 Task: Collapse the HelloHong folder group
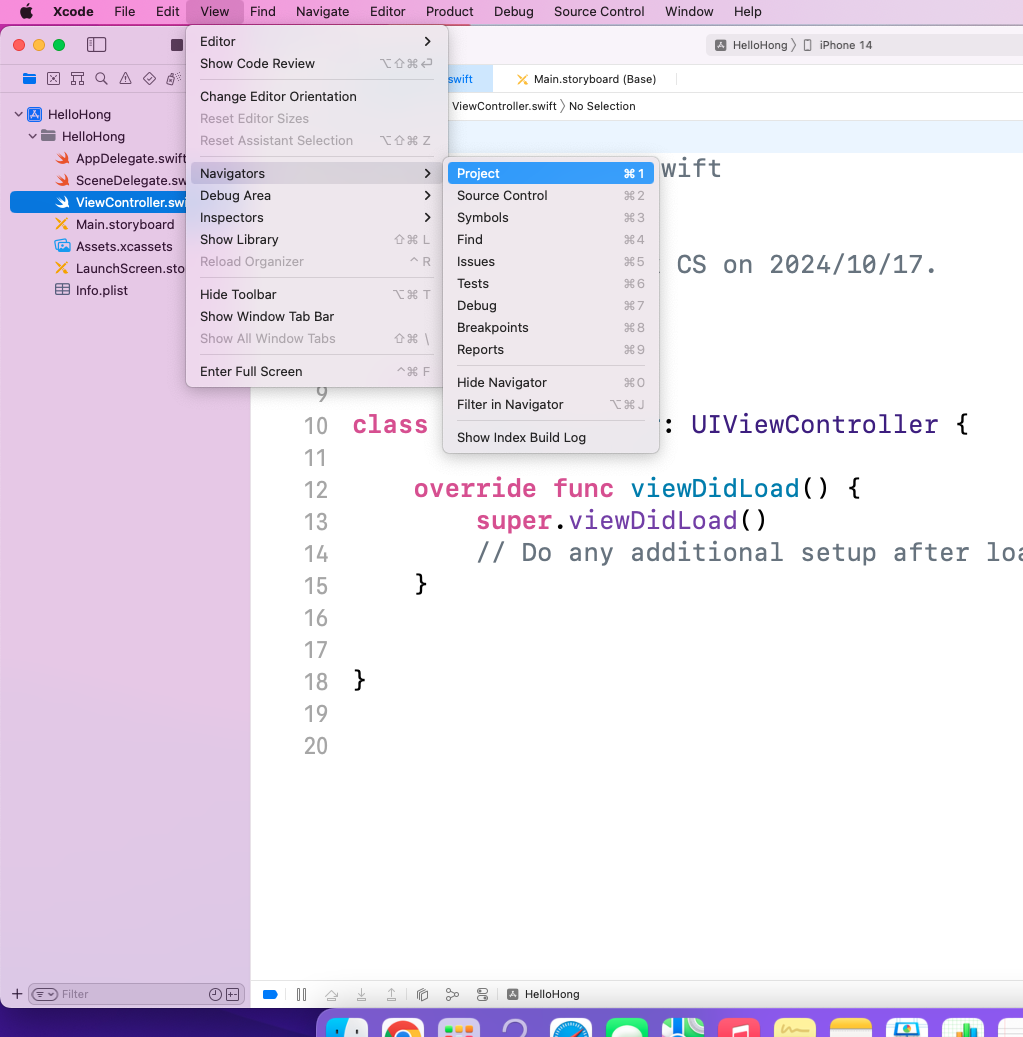click(x=32, y=136)
